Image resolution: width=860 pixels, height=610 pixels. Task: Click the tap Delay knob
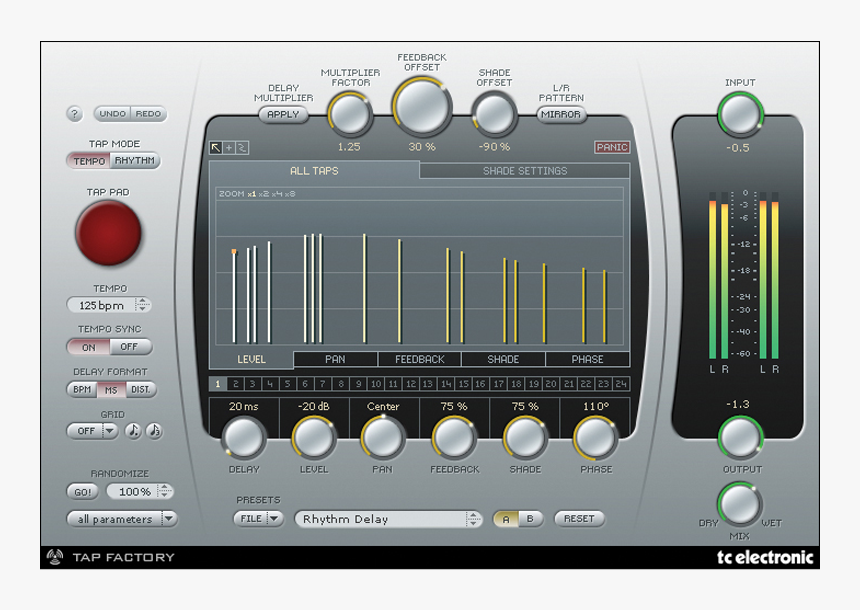coord(244,438)
